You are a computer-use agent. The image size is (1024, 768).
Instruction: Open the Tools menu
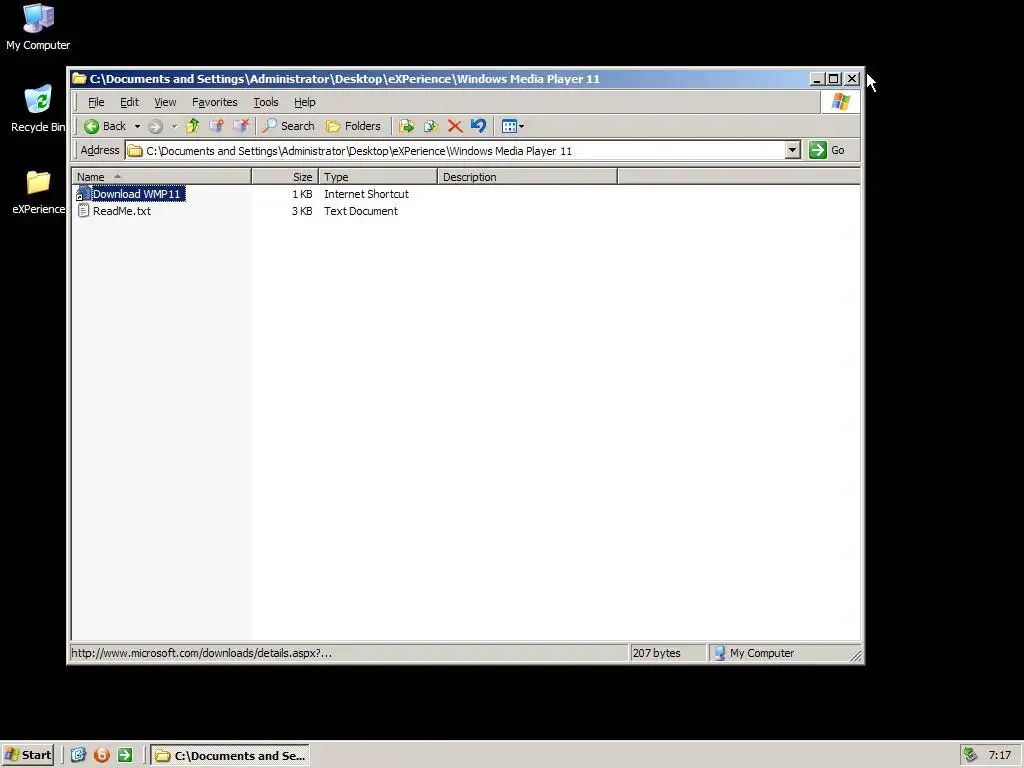coord(266,102)
